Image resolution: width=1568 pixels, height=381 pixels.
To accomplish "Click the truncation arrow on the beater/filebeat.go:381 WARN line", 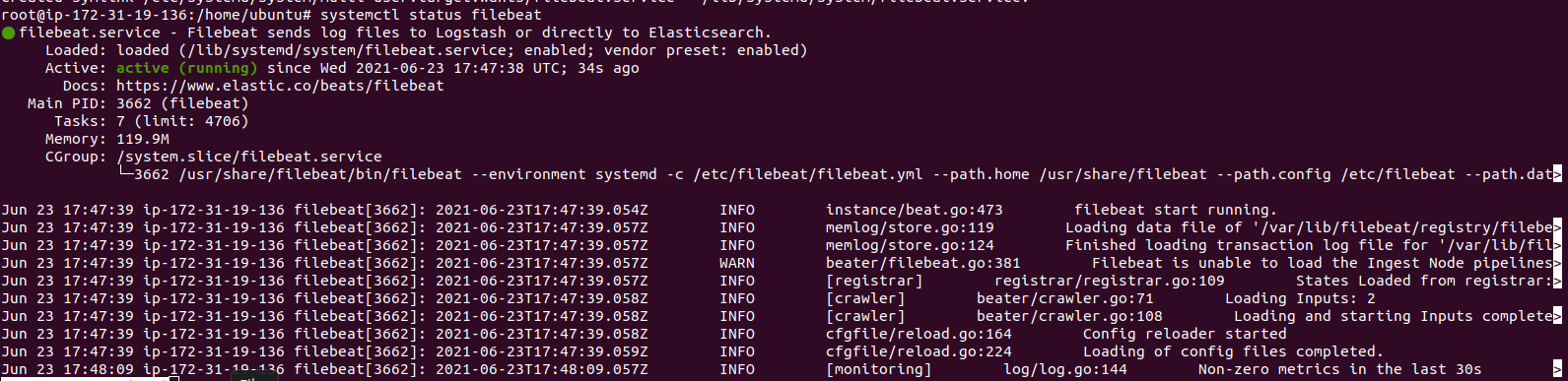I will click(1558, 263).
